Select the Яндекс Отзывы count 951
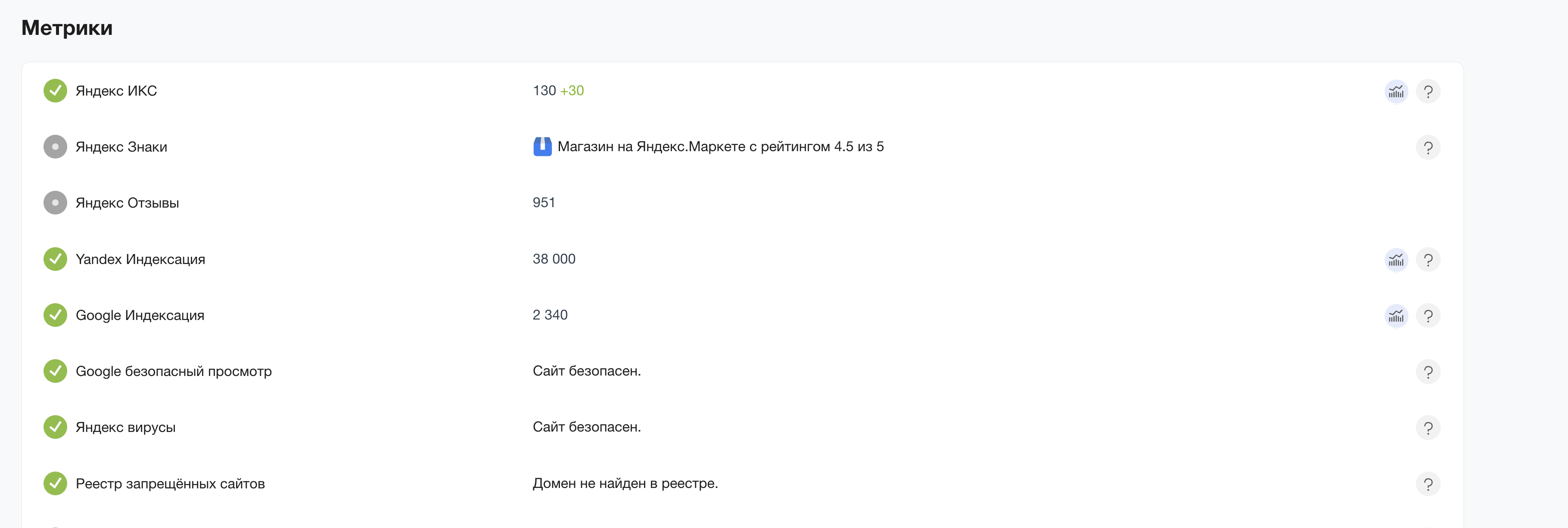The height and width of the screenshot is (528, 1568). click(544, 202)
